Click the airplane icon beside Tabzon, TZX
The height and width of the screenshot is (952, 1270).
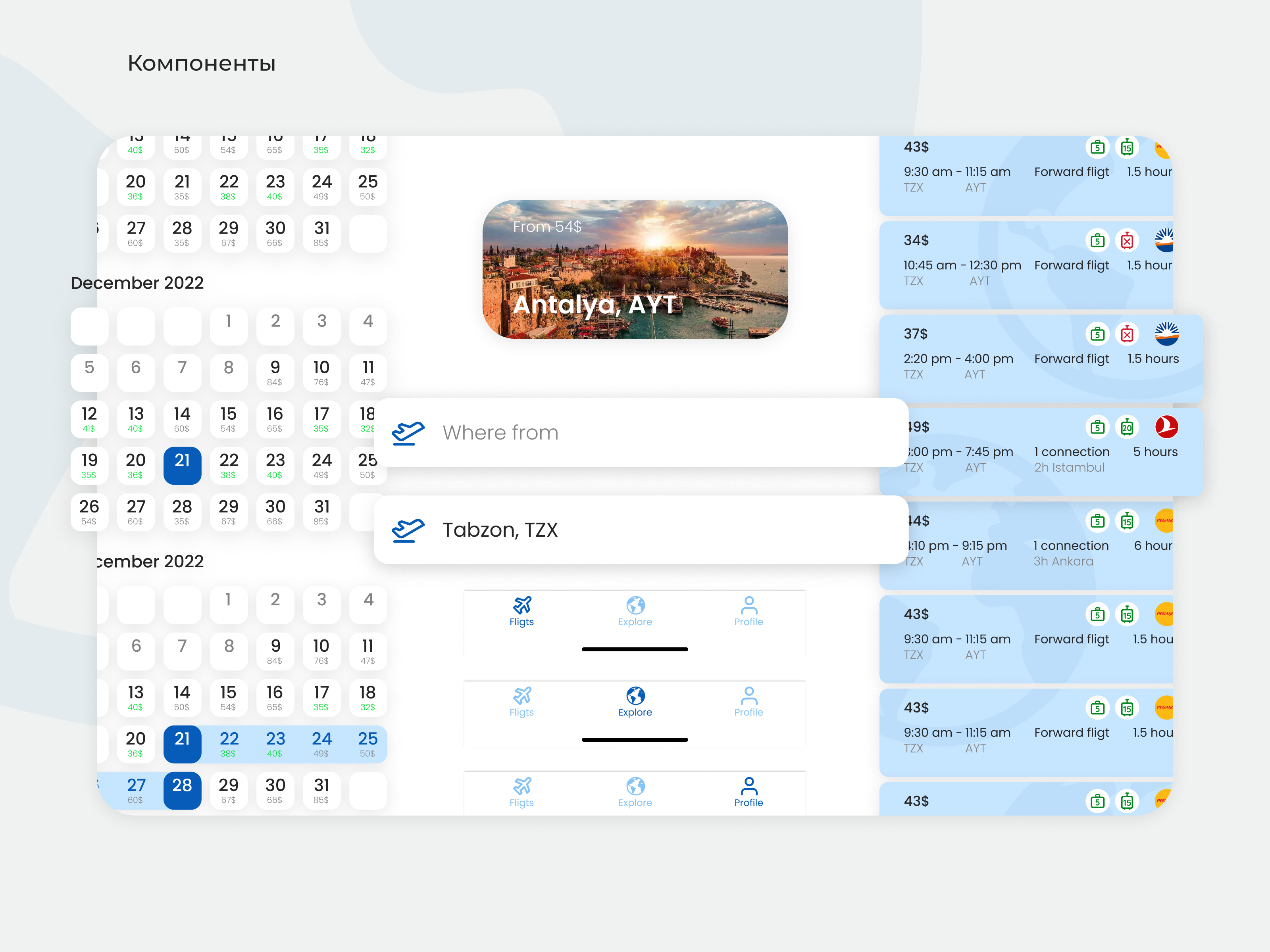(x=408, y=530)
